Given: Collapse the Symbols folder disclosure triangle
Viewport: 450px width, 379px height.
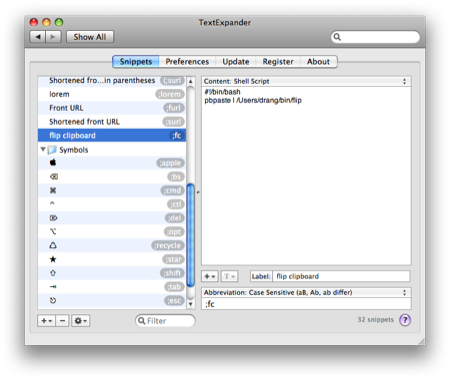Looking at the screenshot, I should pyautogui.click(x=43, y=149).
